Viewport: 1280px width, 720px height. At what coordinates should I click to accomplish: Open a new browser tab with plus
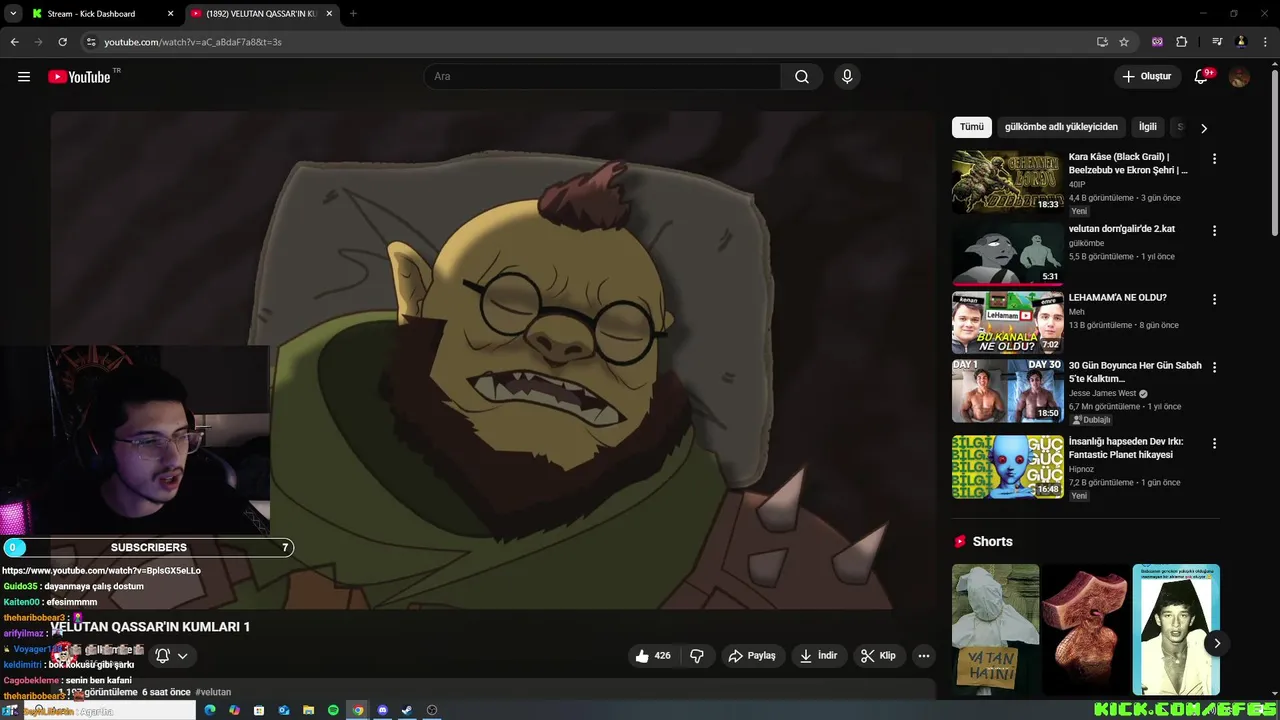353,14
